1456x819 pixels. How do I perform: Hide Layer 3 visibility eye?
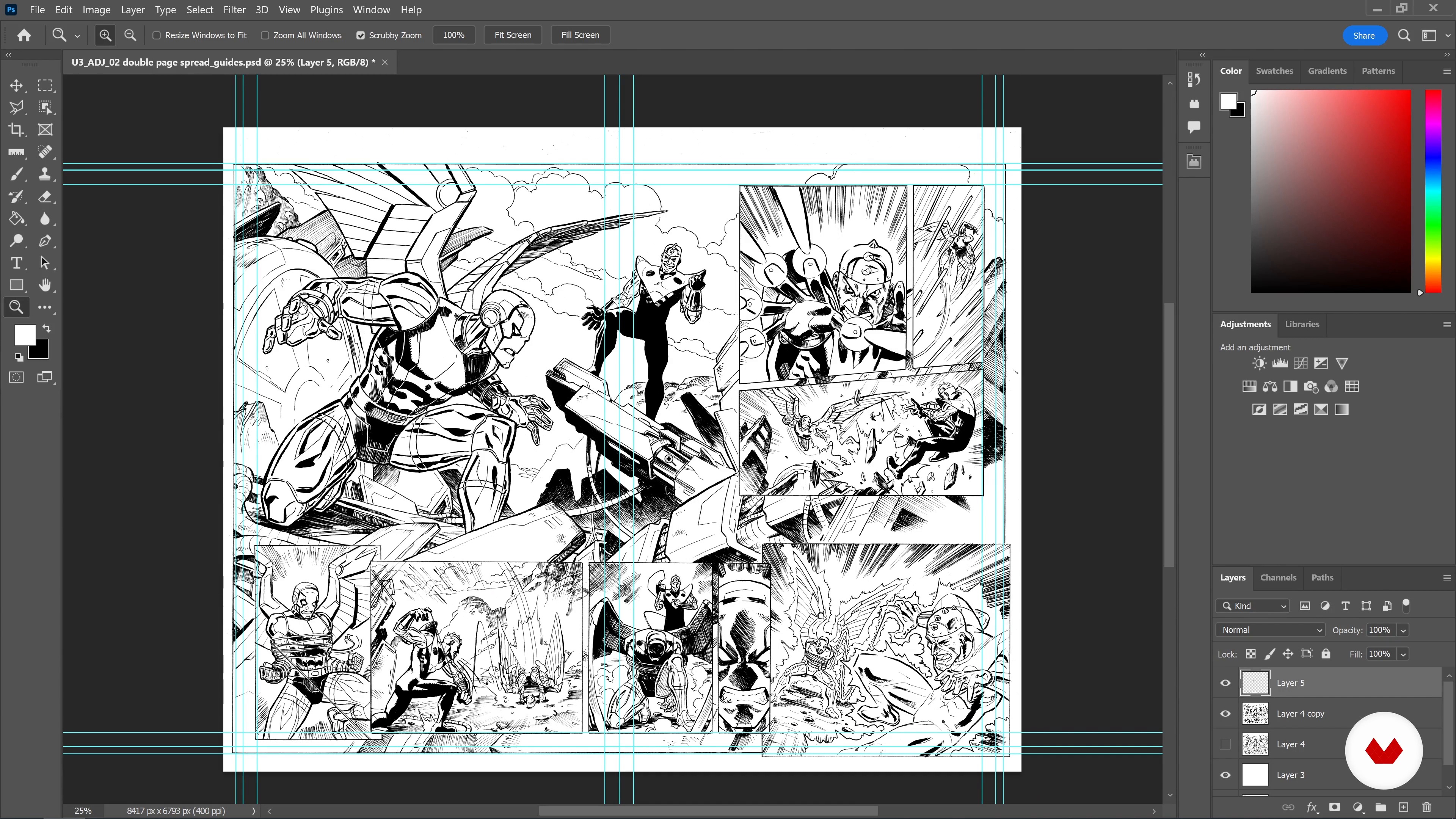1225,775
